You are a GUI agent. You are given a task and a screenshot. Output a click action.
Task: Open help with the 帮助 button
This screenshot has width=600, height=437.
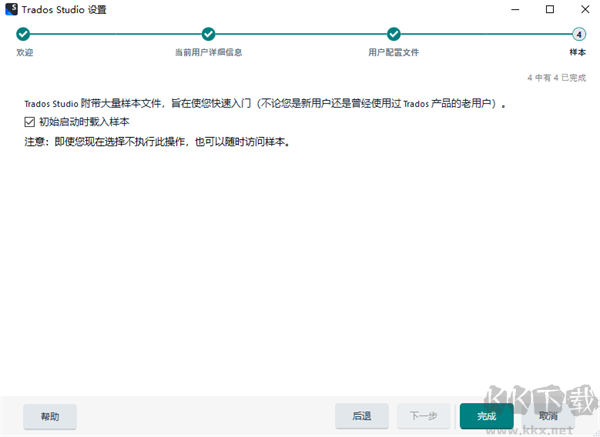[x=50, y=416]
